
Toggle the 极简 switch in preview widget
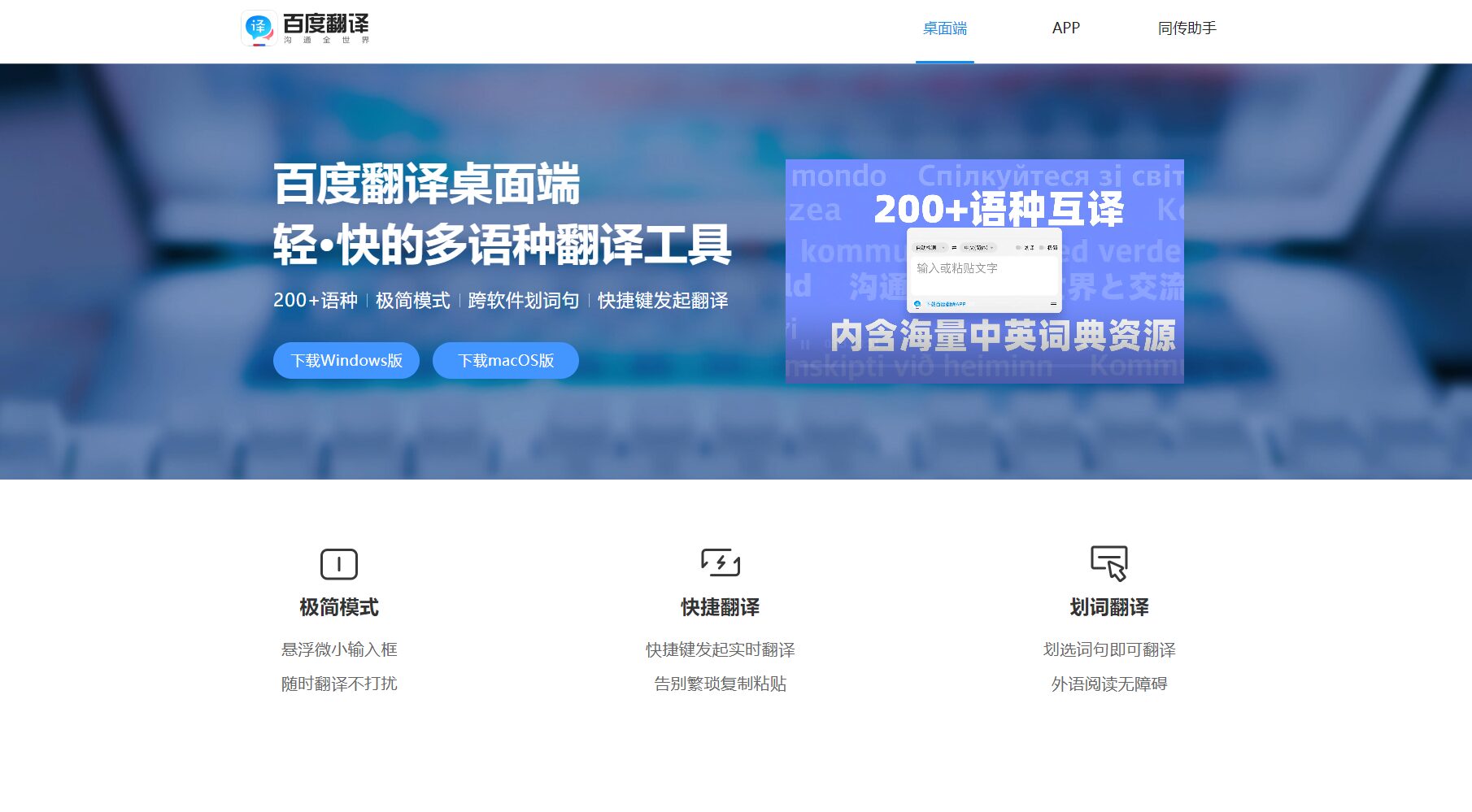[x=1042, y=248]
